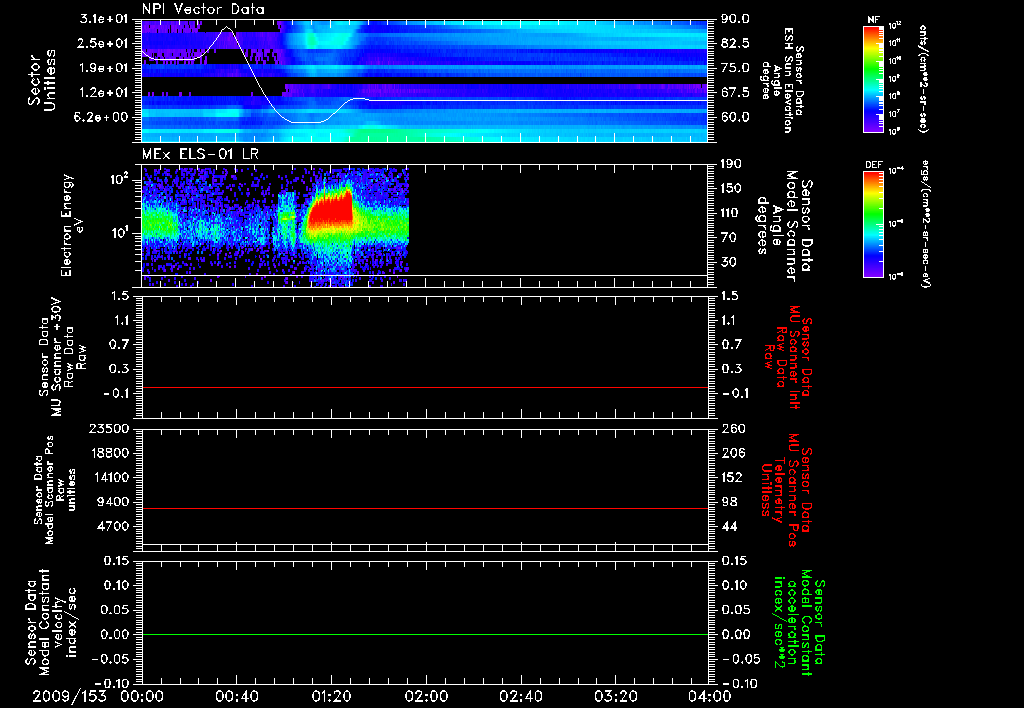Screen dimensions: 1024x708
Task: Click the 04:00 time axis label
Action: click(710, 696)
